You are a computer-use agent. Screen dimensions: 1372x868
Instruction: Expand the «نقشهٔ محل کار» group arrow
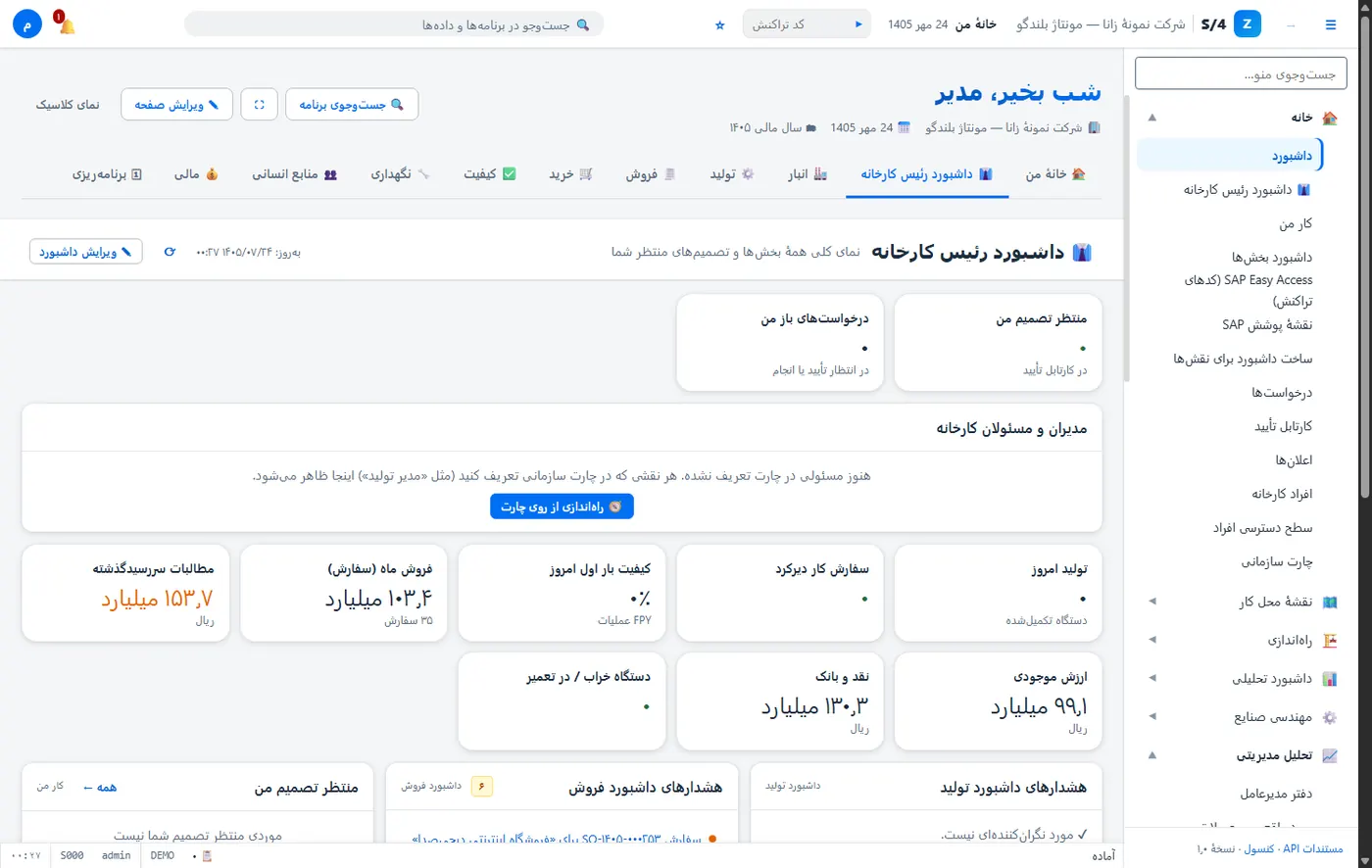(x=1151, y=603)
